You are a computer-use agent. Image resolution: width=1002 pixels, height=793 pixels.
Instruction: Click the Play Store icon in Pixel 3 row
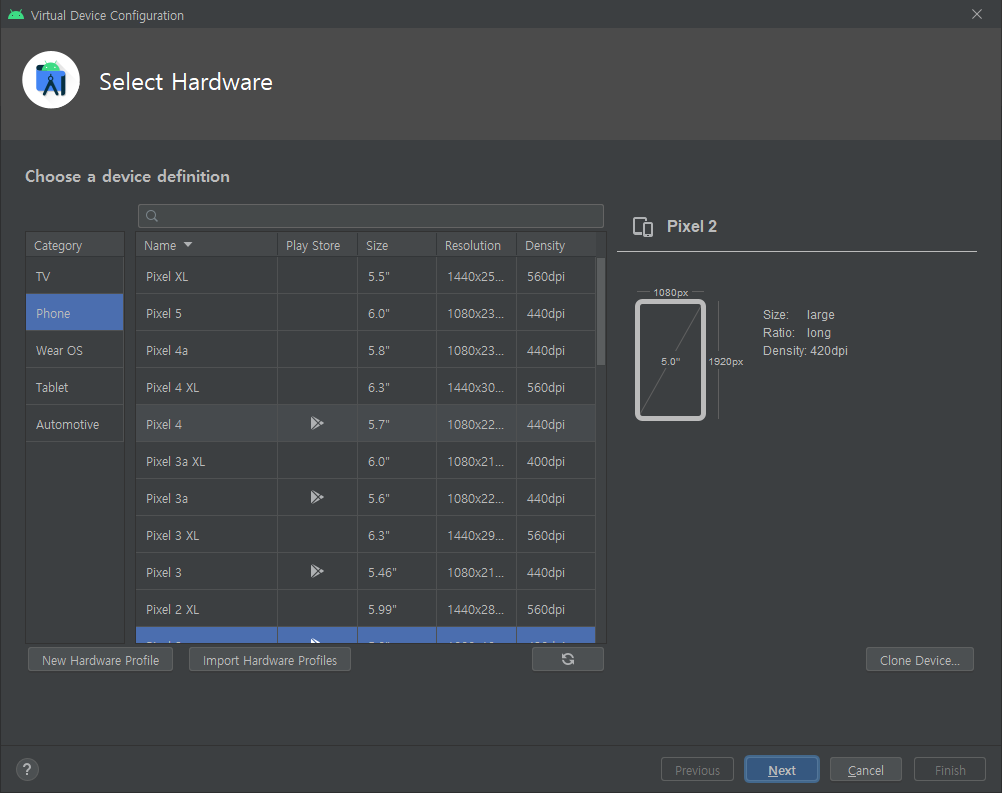tap(317, 571)
